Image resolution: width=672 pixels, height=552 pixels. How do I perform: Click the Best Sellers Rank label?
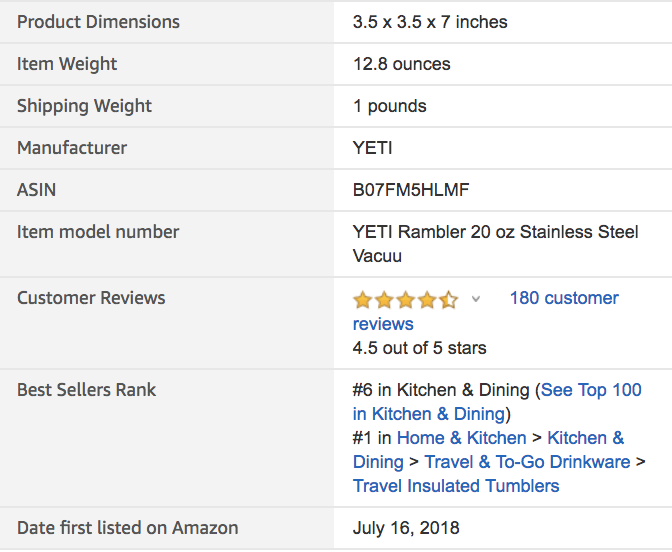tap(86, 390)
